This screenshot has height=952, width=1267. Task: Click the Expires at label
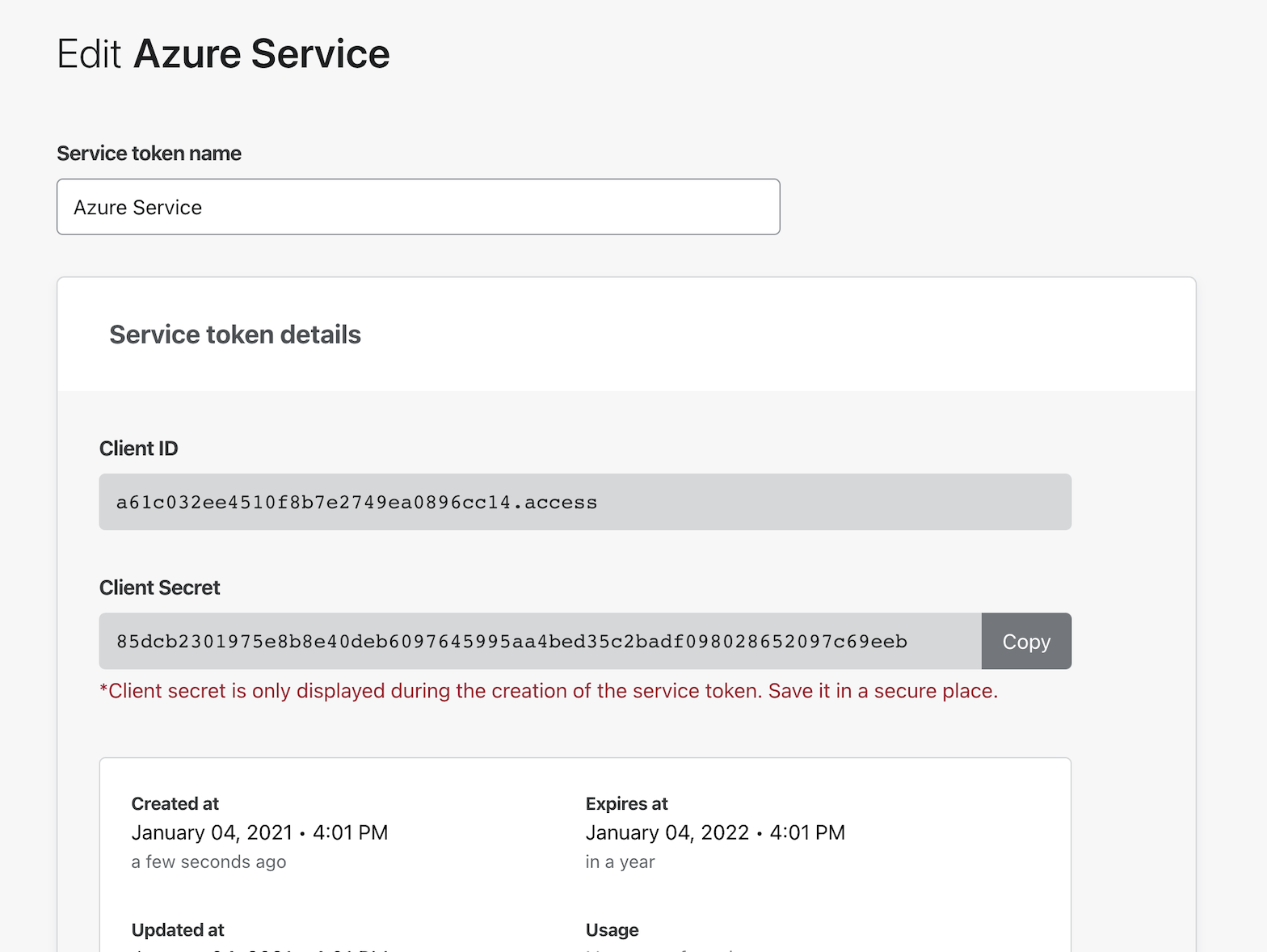626,803
